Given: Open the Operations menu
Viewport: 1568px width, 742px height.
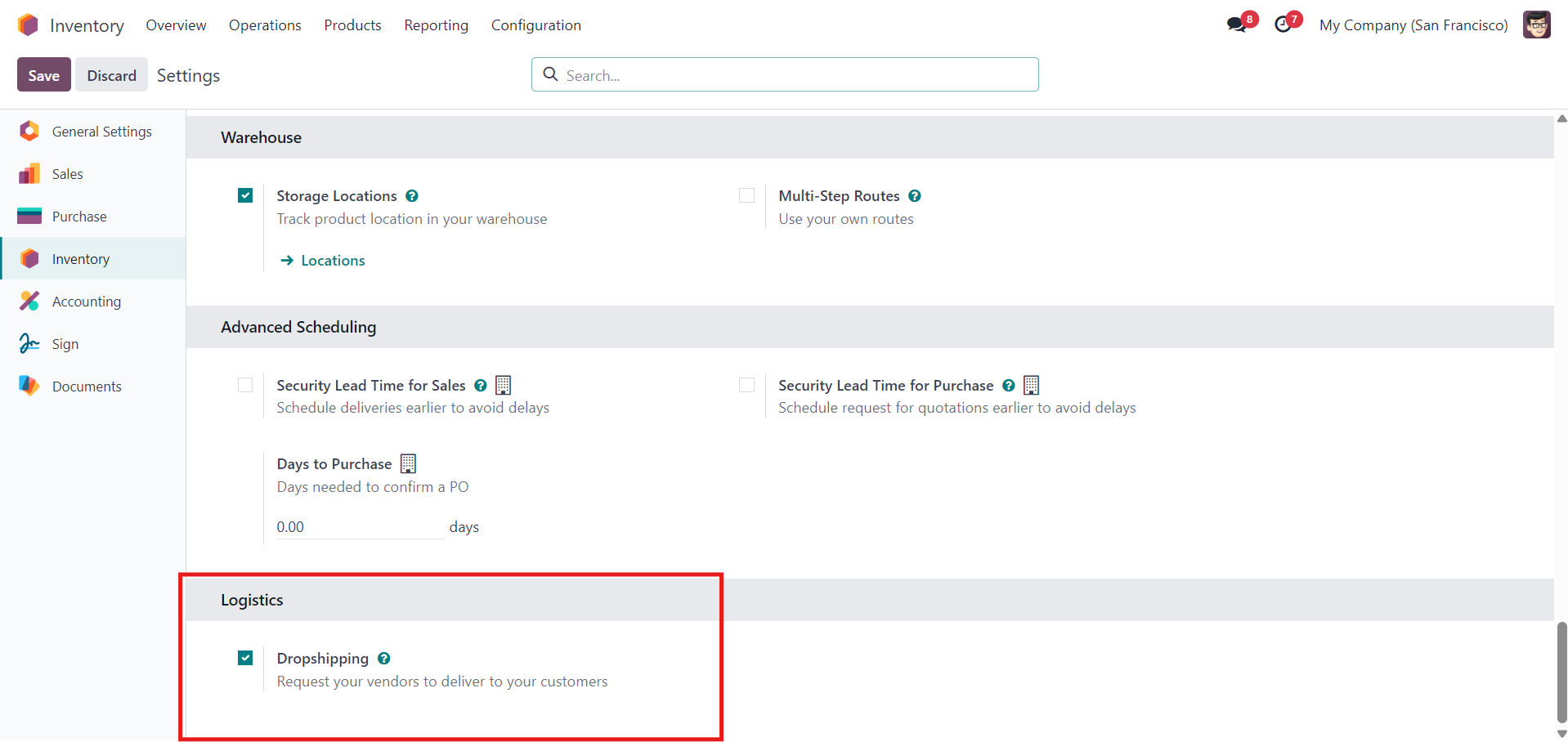Looking at the screenshot, I should (x=265, y=25).
